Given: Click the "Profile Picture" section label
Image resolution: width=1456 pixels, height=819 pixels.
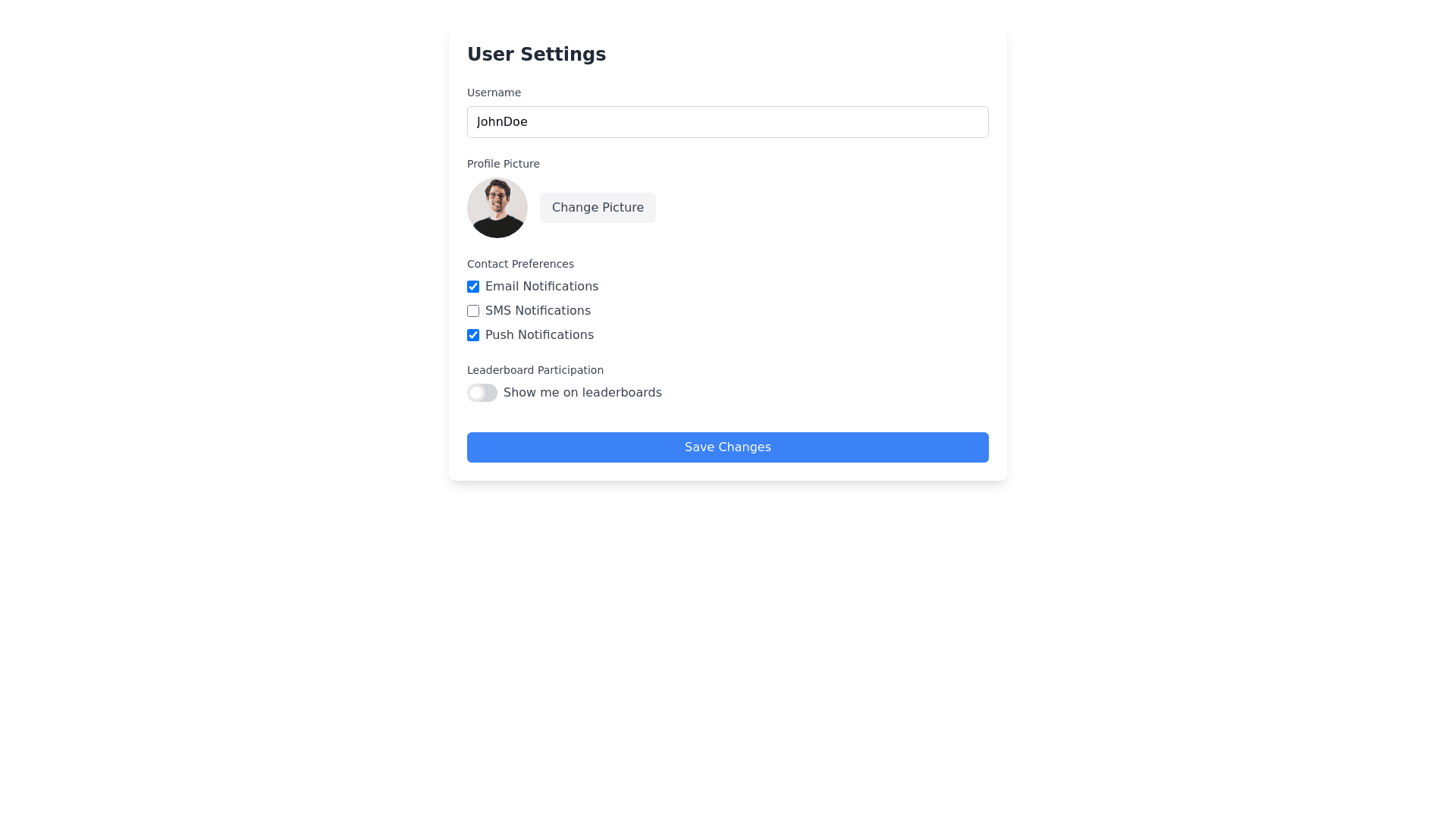Looking at the screenshot, I should pos(504,164).
